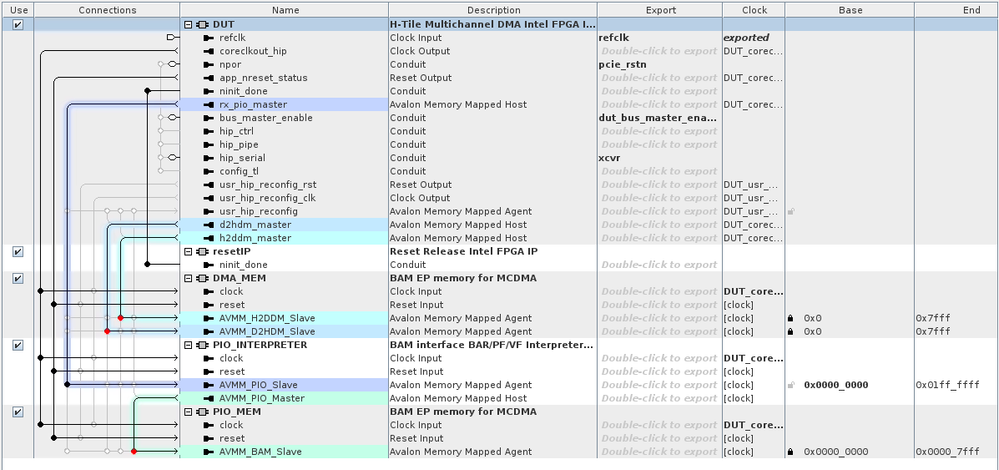Click the PIO_INTERPRETER component chip icon

[x=203, y=345]
